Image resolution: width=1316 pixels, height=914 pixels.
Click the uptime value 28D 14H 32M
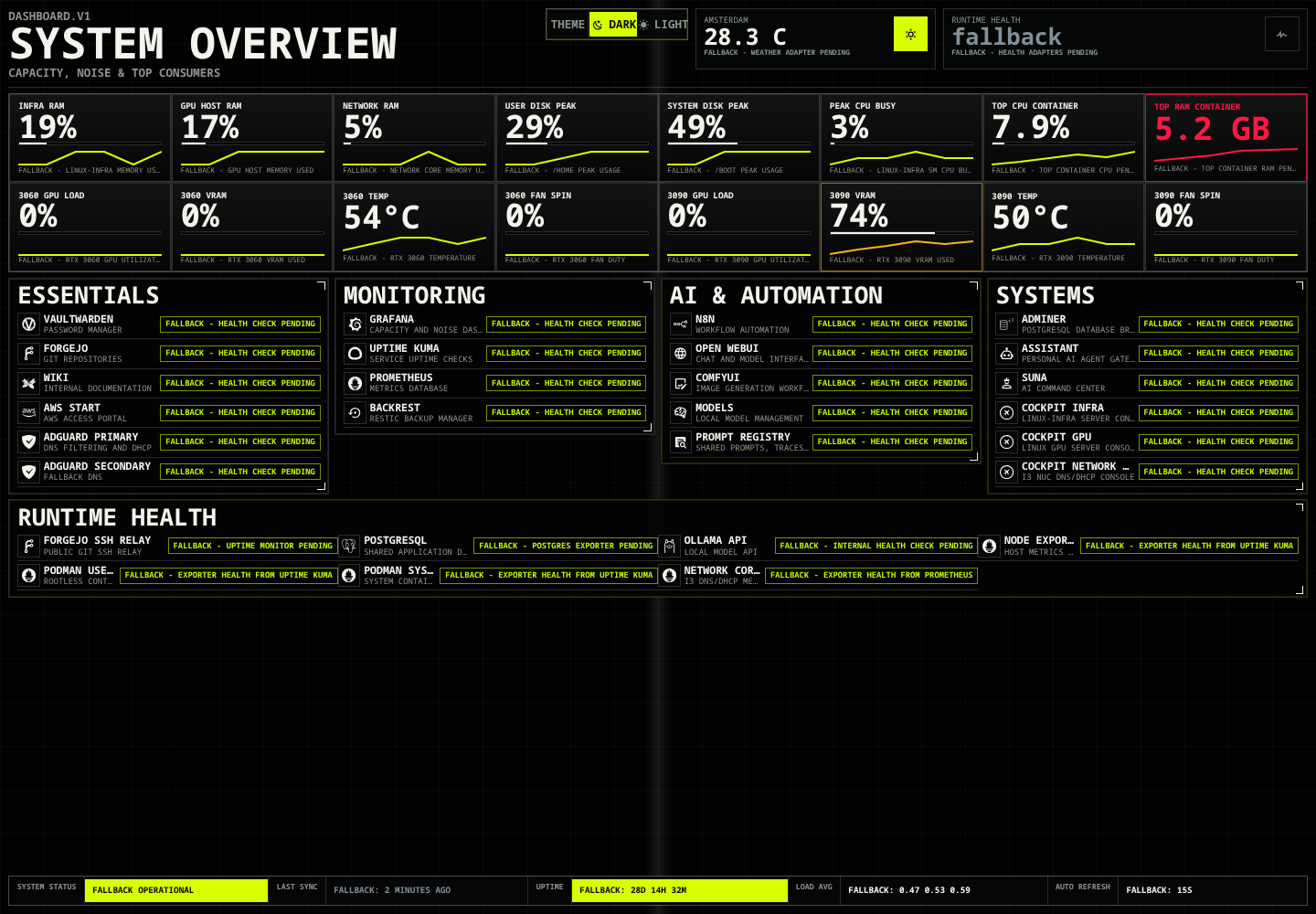(680, 890)
